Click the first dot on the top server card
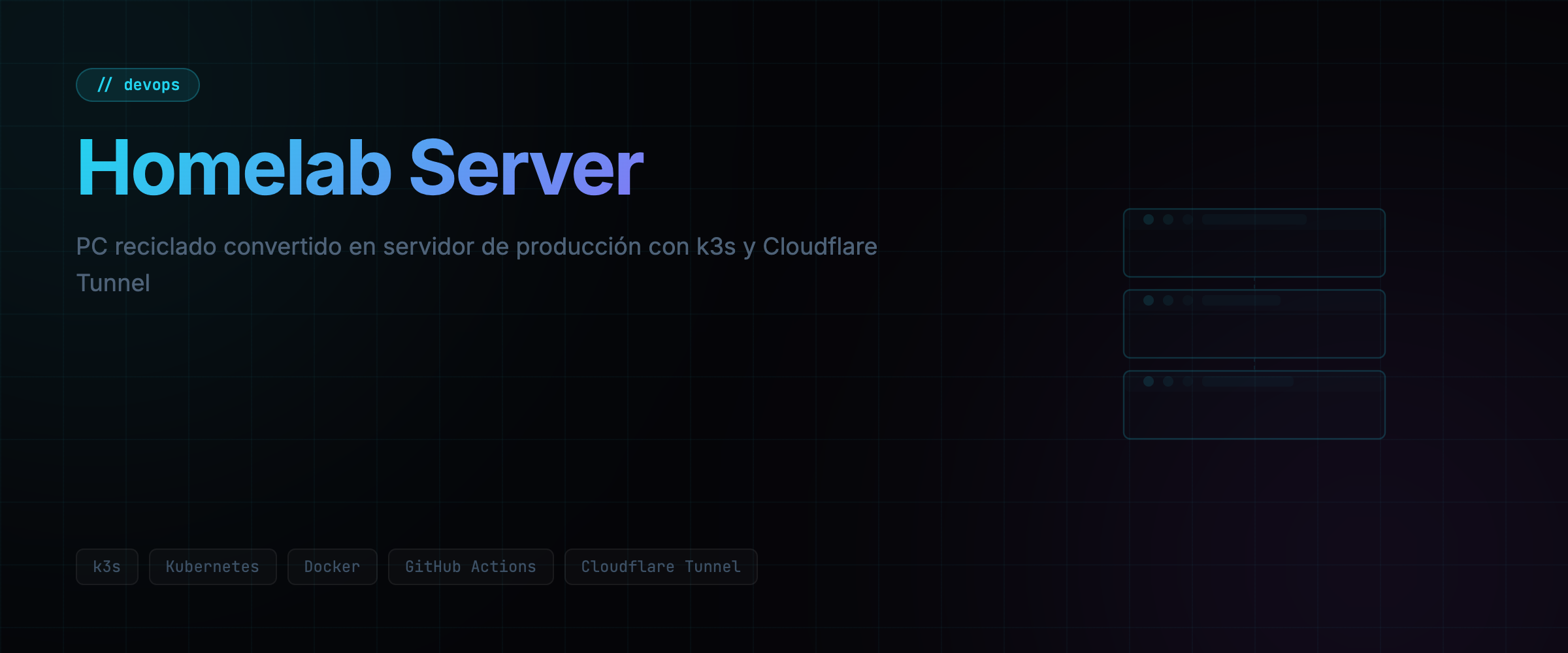The height and width of the screenshot is (653, 1568). 1149,219
